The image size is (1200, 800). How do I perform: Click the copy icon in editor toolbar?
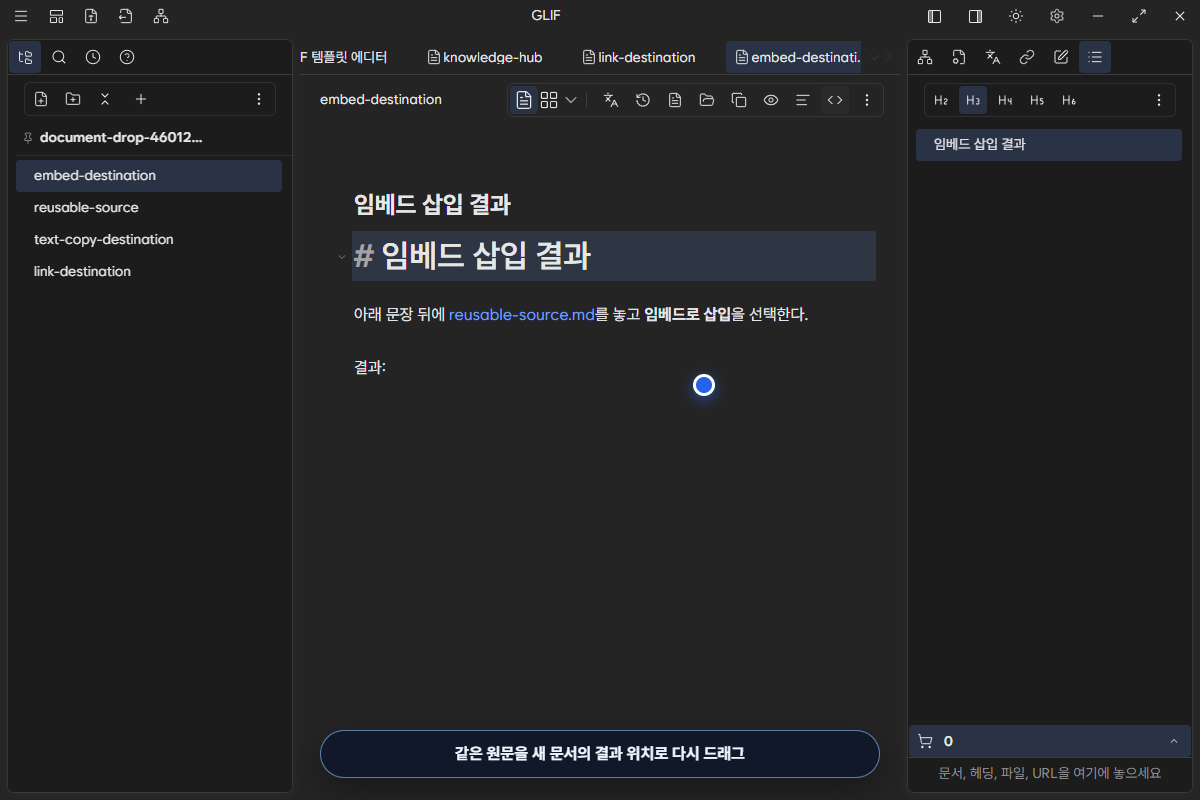tap(739, 100)
